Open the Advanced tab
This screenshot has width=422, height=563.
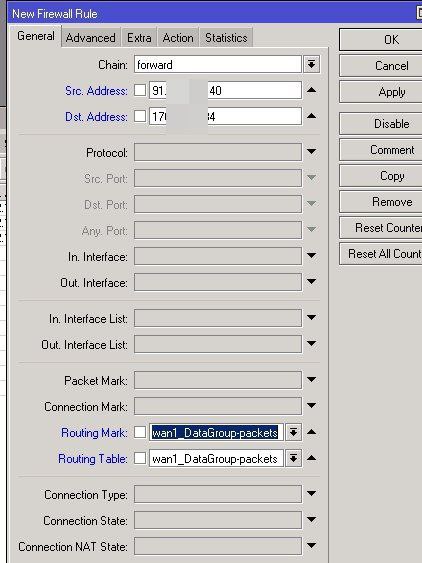[x=91, y=38]
